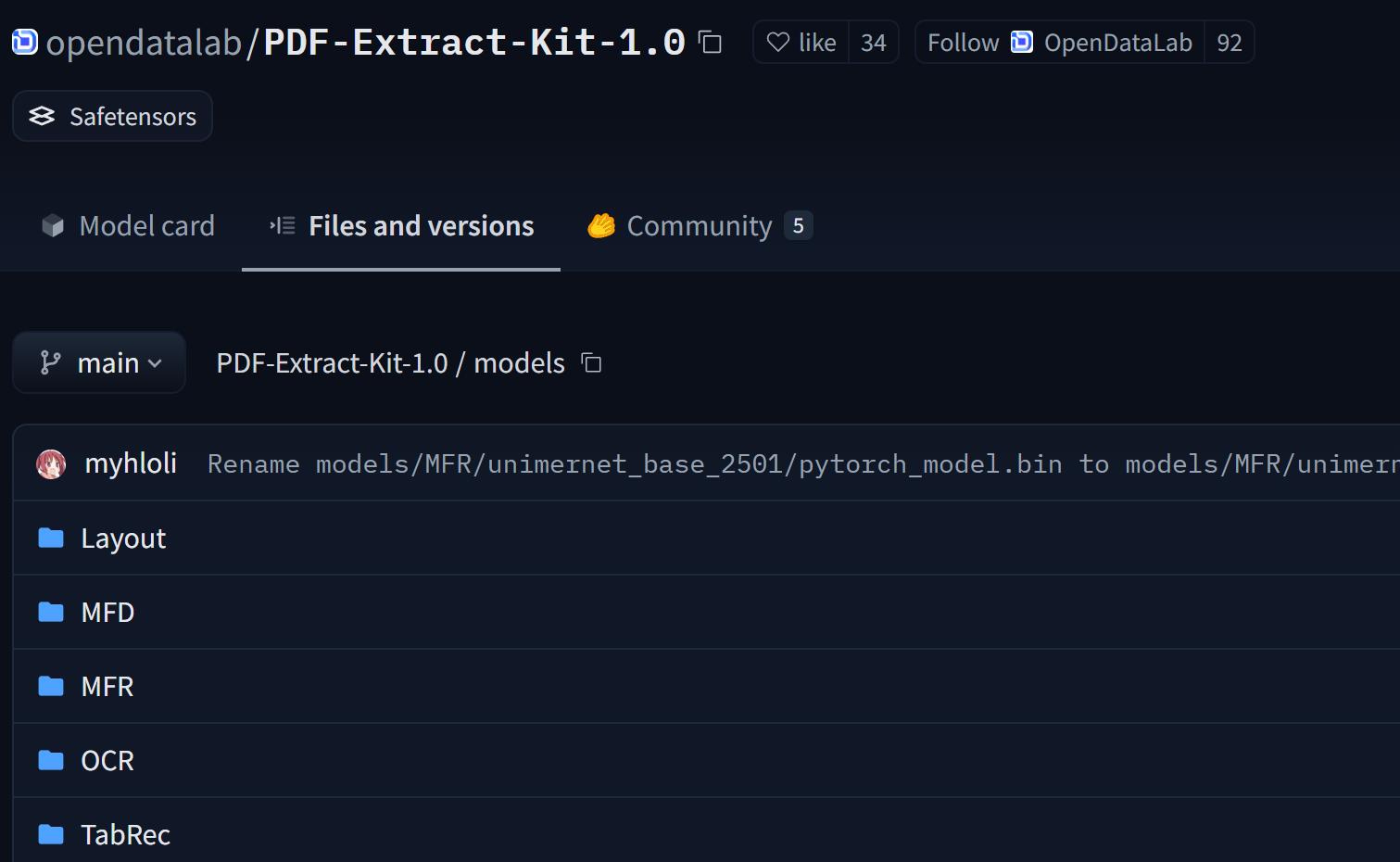Open the OCR folder
This screenshot has height=862, width=1400.
(x=107, y=761)
